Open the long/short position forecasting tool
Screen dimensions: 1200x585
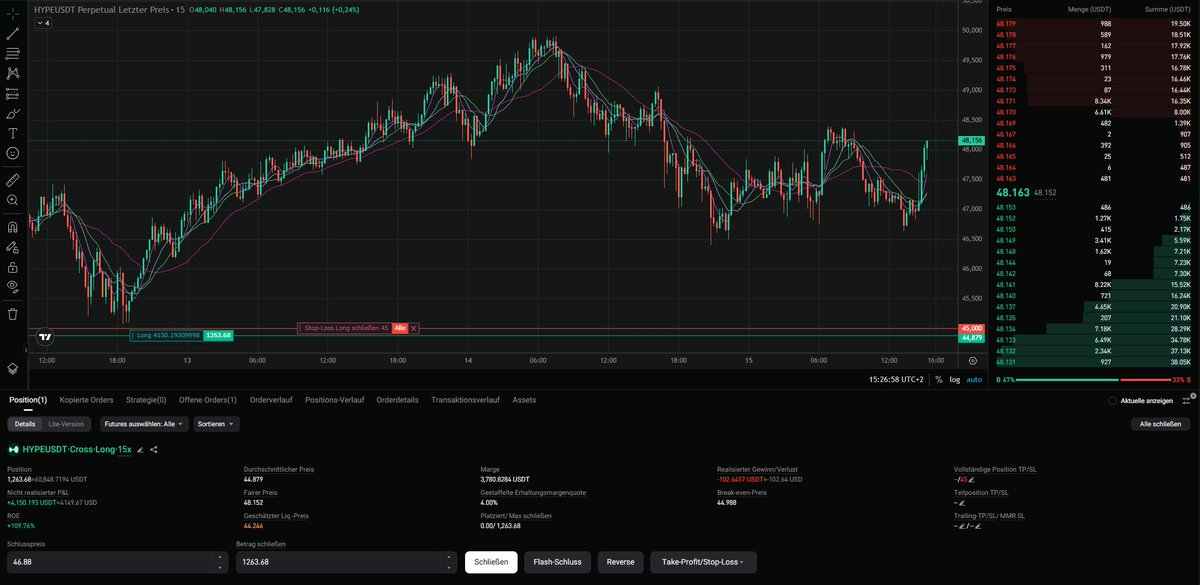pos(12,93)
